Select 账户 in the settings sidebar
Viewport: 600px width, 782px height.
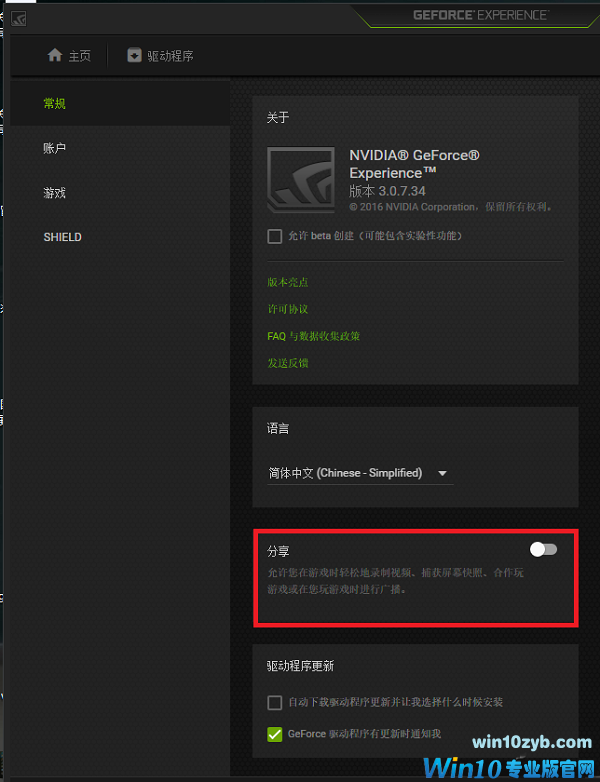pyautogui.click(x=120, y=148)
